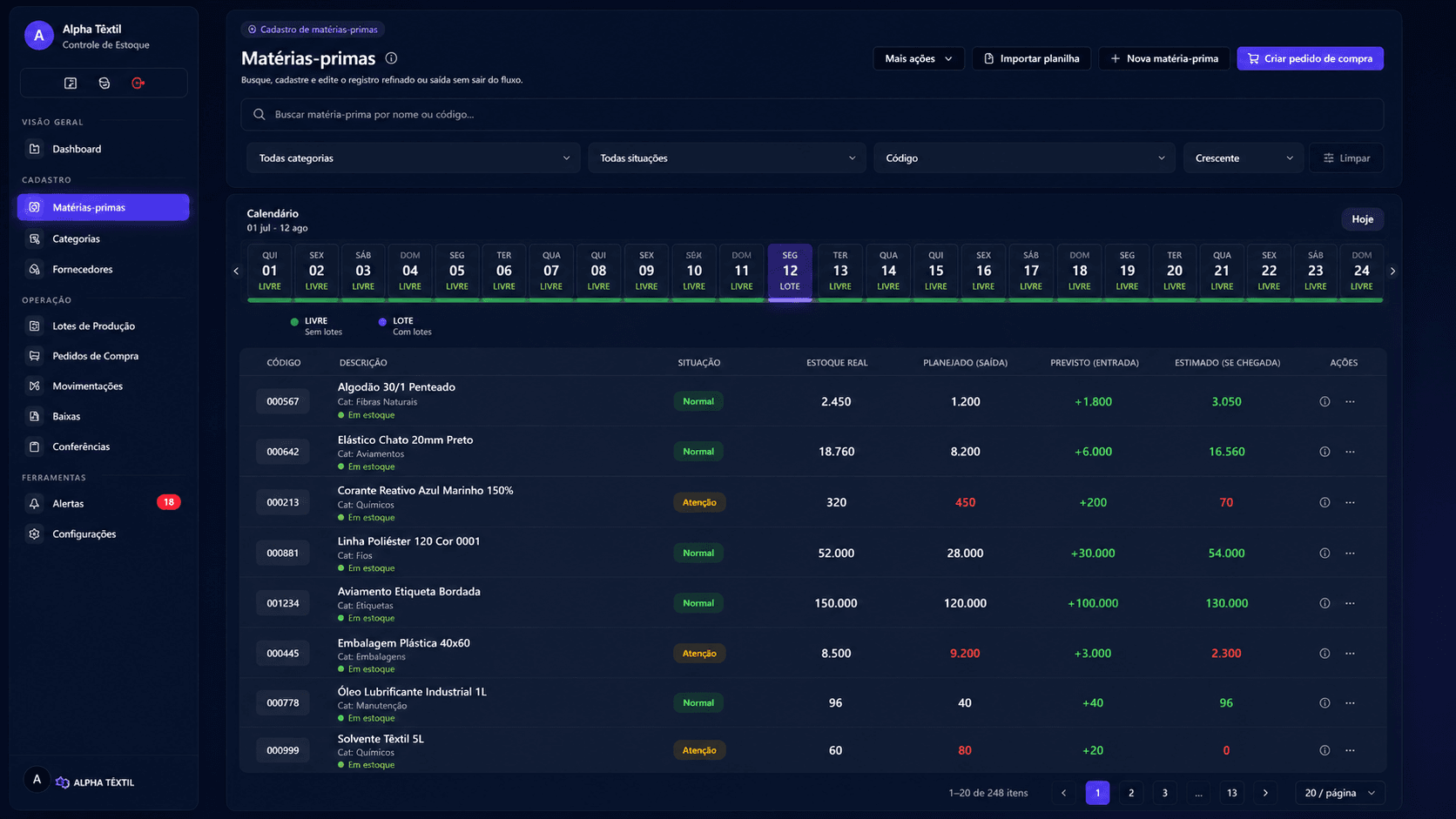
Task: Click the Atenção badge for Embalagem Plástica
Action: pos(699,654)
